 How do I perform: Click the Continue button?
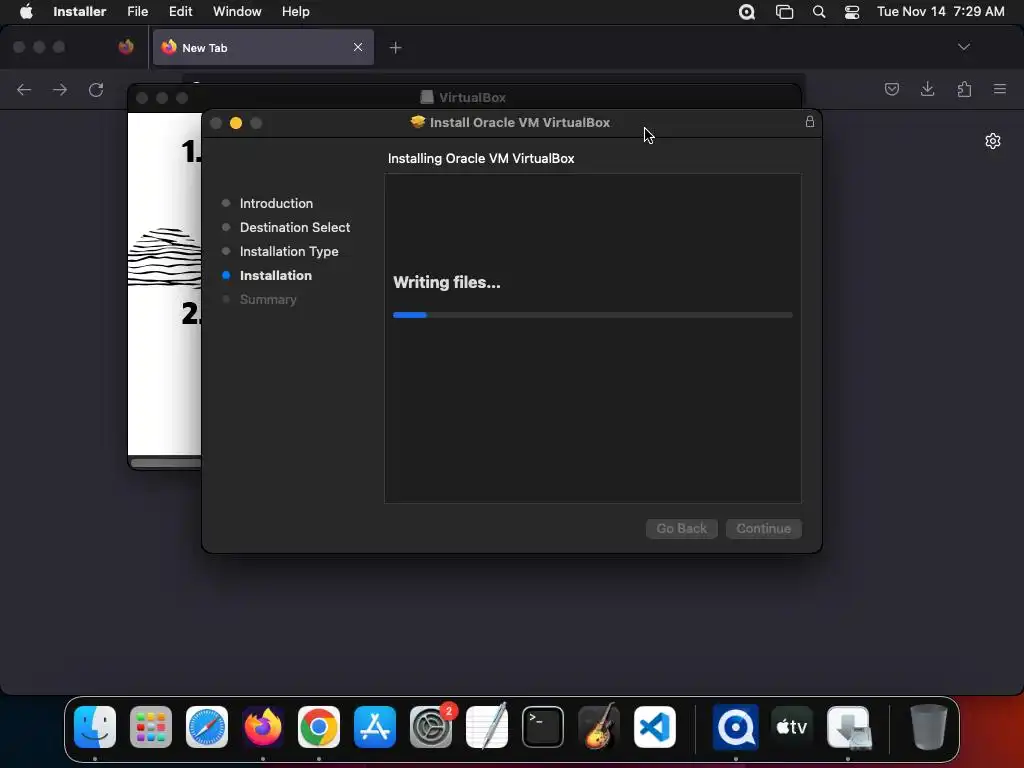coord(763,528)
